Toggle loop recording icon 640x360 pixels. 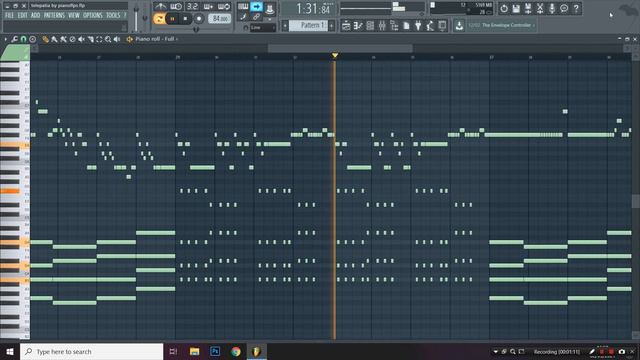coord(224,6)
